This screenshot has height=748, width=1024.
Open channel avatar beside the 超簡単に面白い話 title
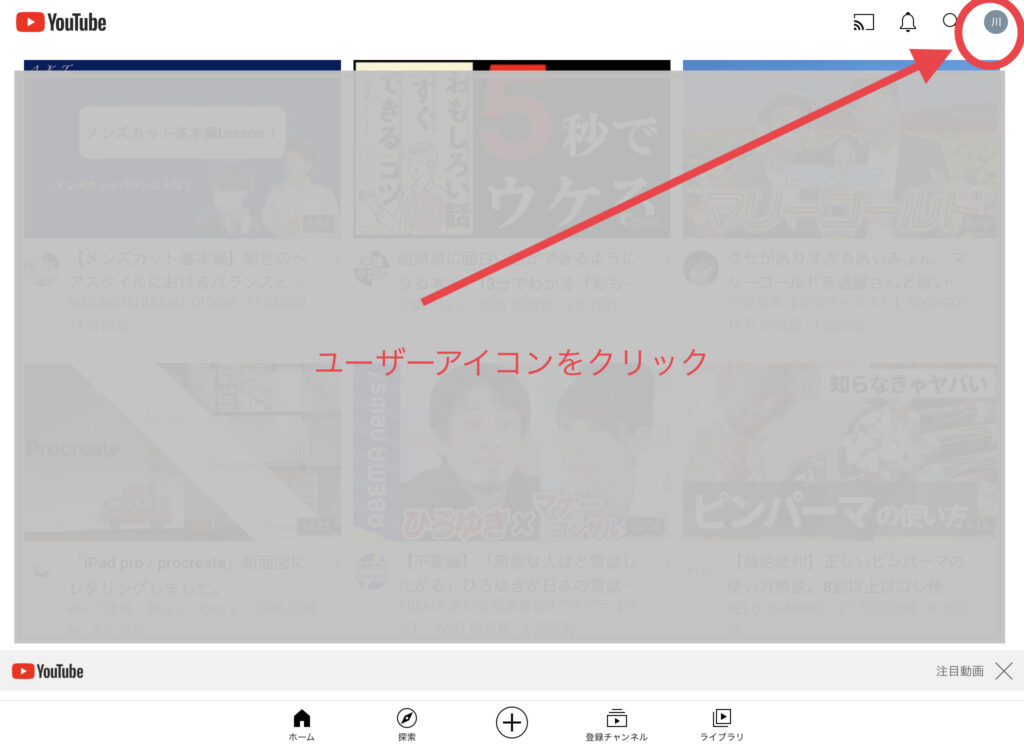pyautogui.click(x=372, y=268)
